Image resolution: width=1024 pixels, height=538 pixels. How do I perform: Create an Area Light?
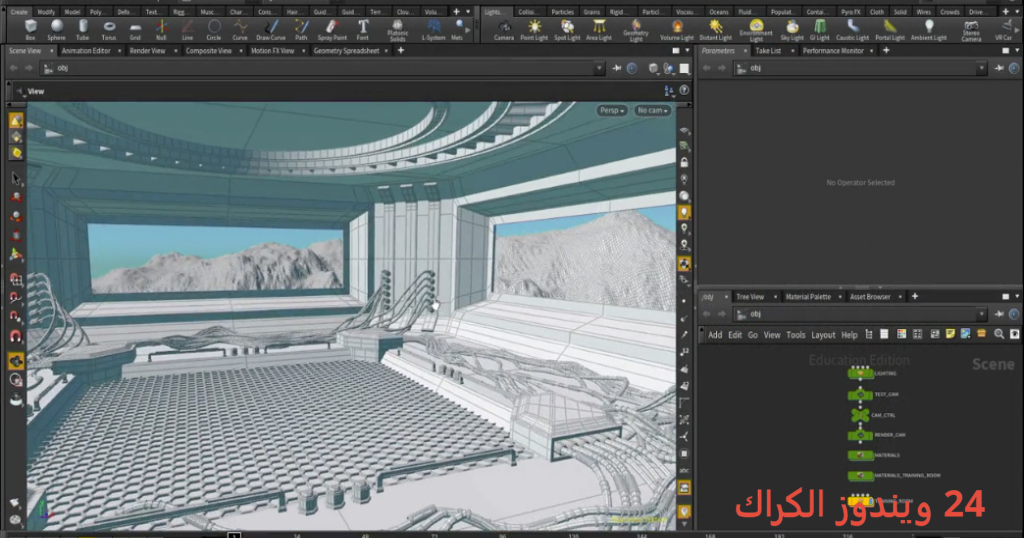click(x=599, y=29)
